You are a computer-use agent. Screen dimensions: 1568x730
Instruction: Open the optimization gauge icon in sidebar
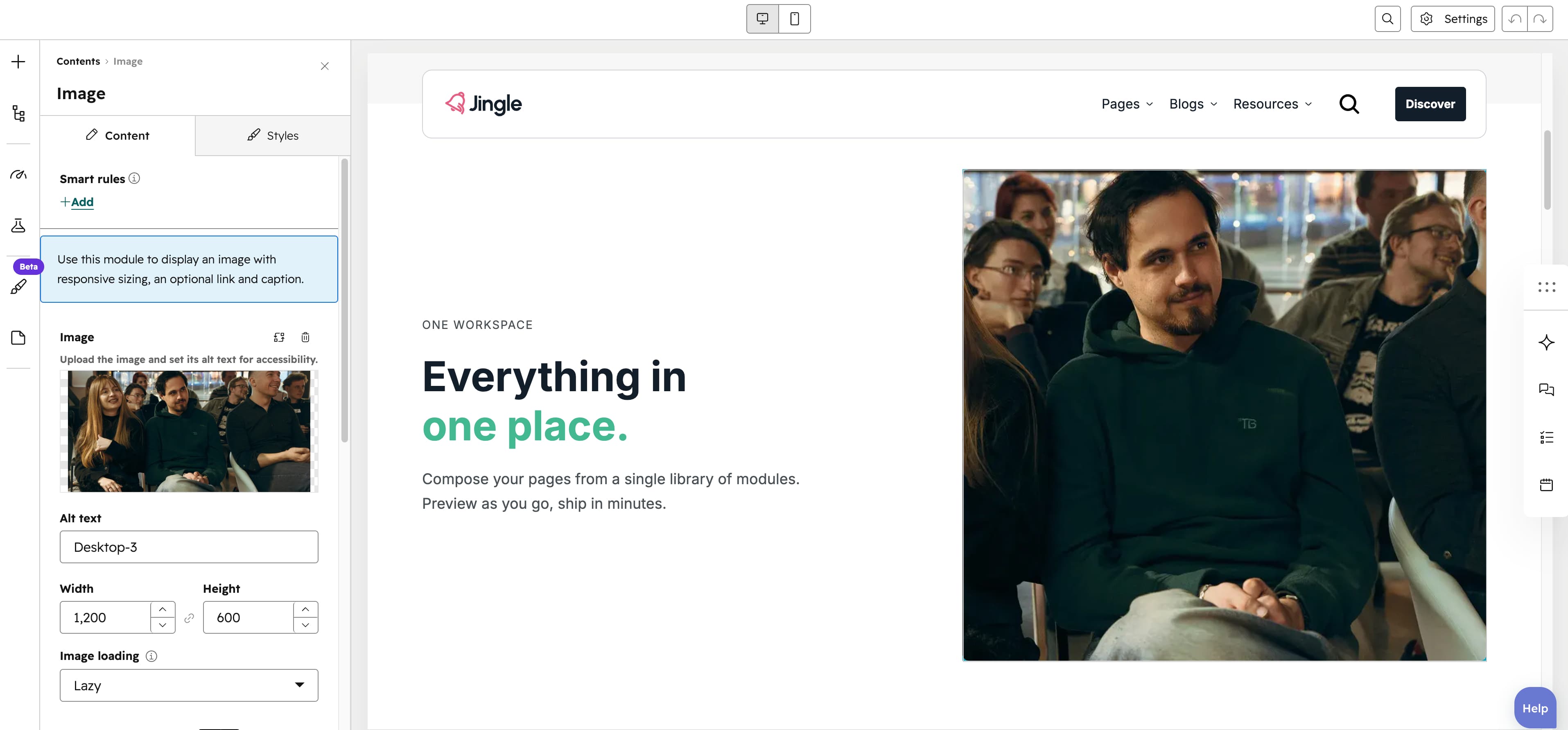18,175
